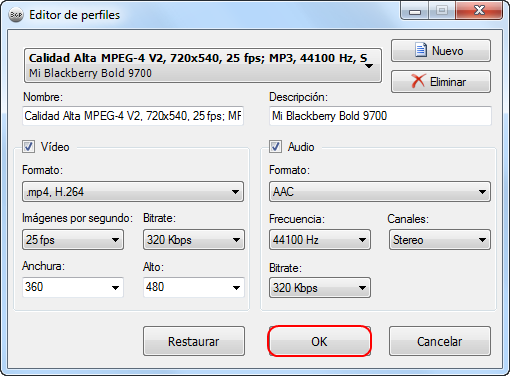This screenshot has width=510, height=376.
Task: Click the Nuevo document icon
Action: point(421,50)
